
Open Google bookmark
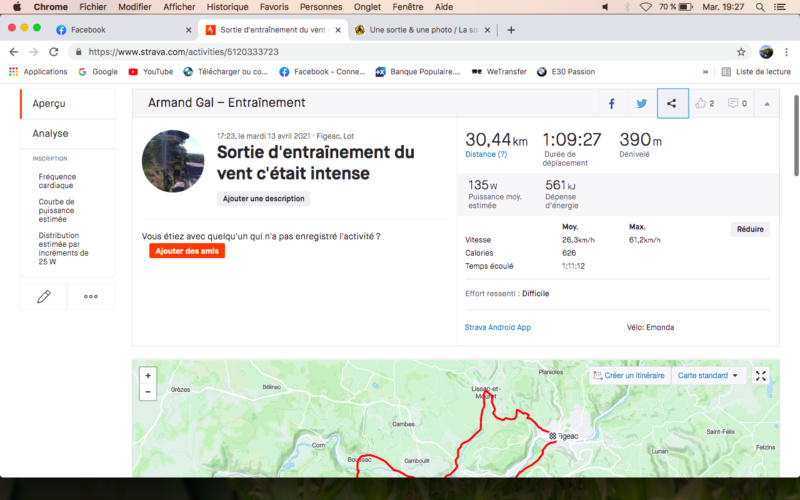pyautogui.click(x=98, y=72)
